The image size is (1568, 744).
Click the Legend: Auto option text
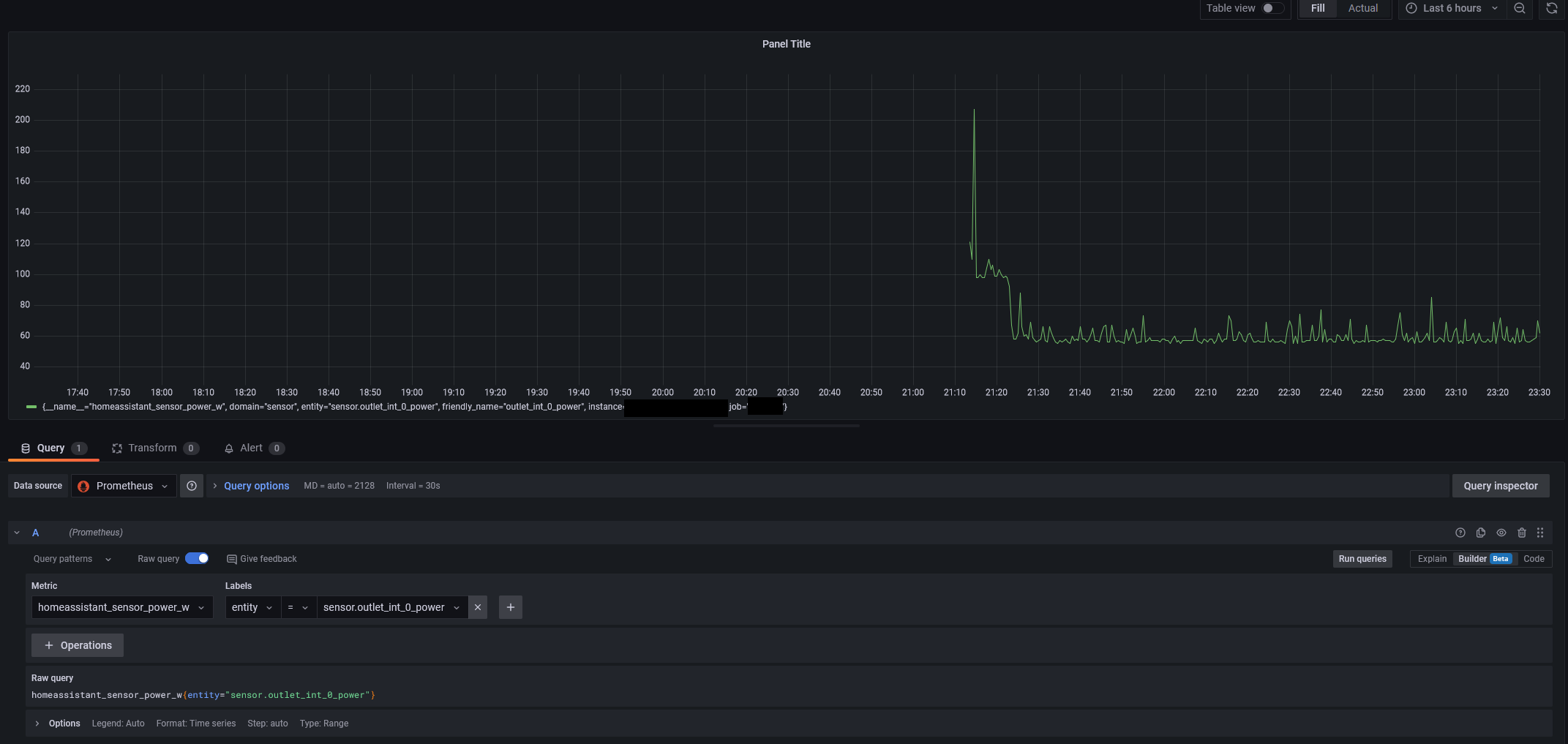tap(118, 724)
